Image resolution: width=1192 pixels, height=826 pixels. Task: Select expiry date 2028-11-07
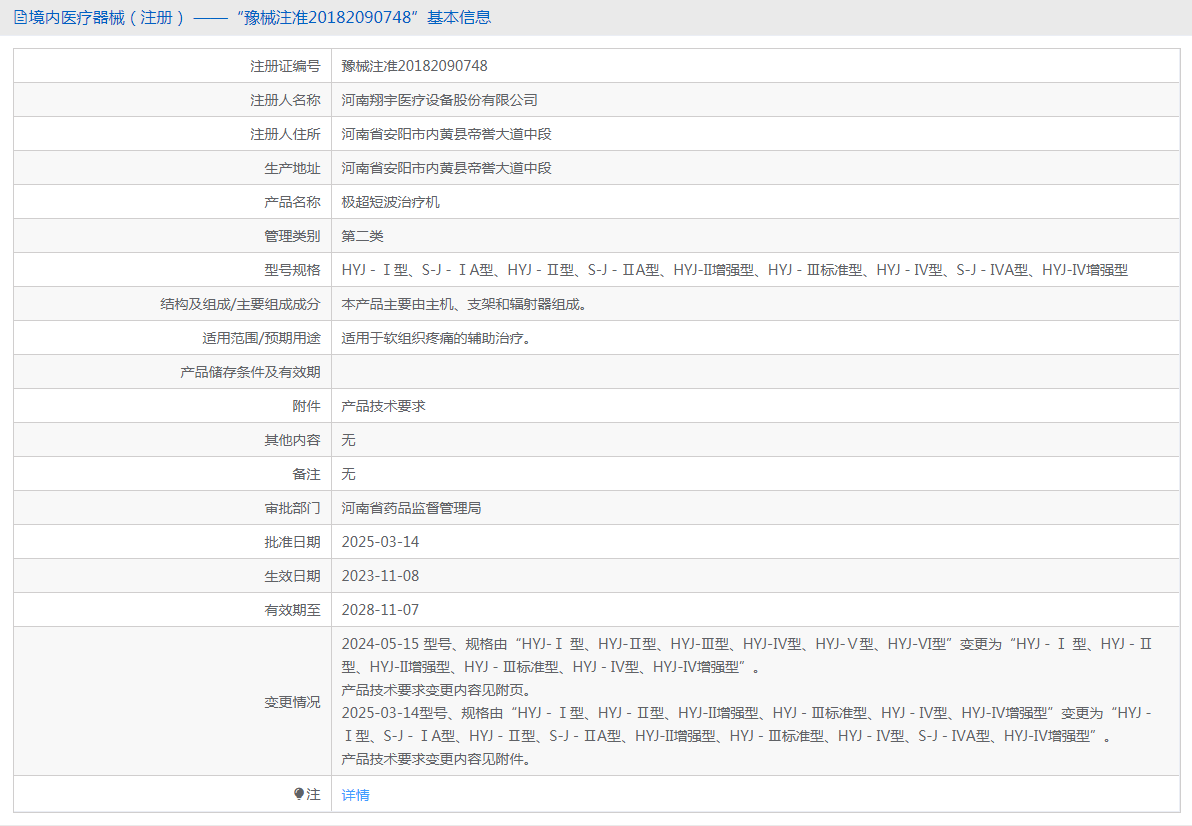(380, 610)
